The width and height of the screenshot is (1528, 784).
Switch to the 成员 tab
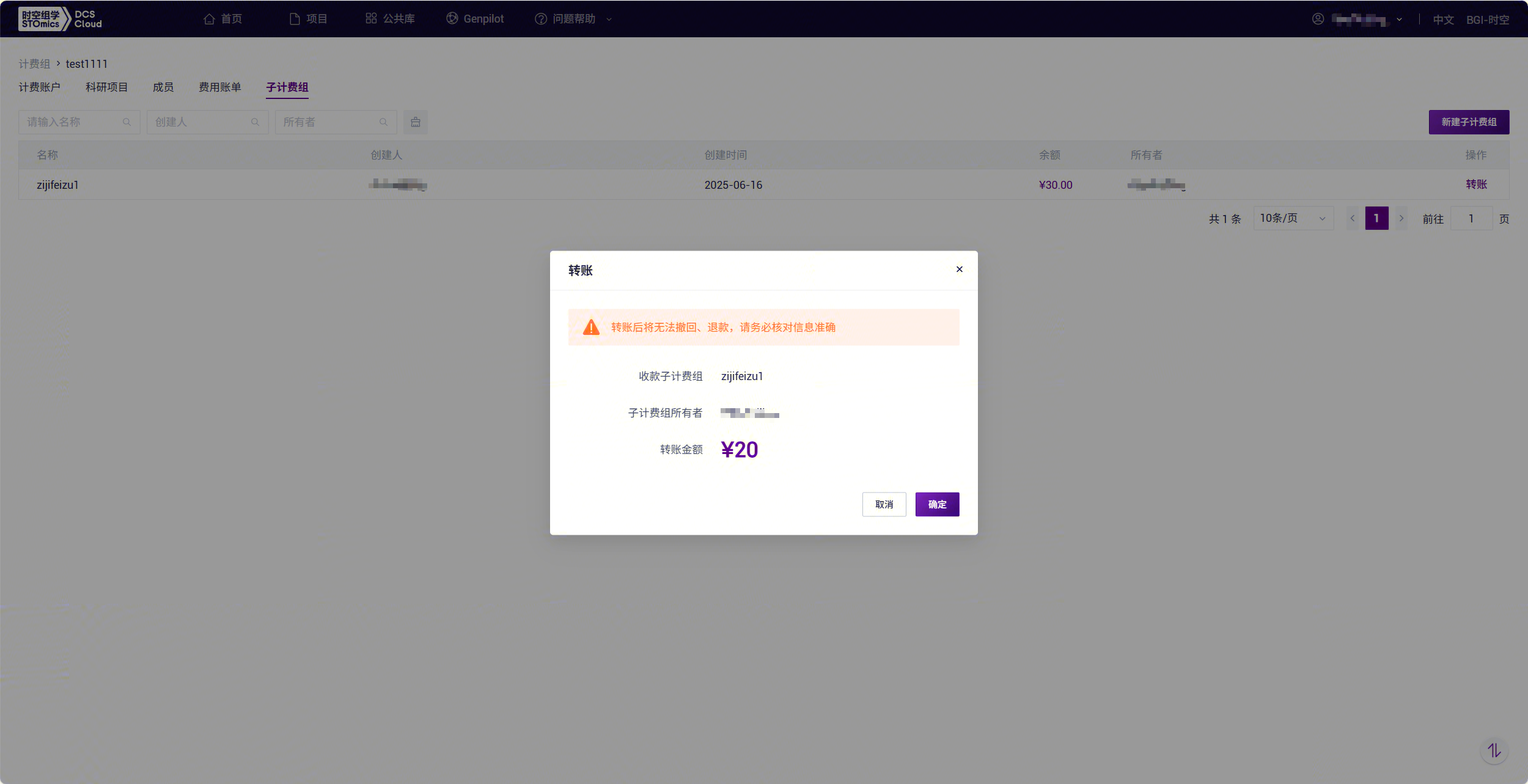163,87
